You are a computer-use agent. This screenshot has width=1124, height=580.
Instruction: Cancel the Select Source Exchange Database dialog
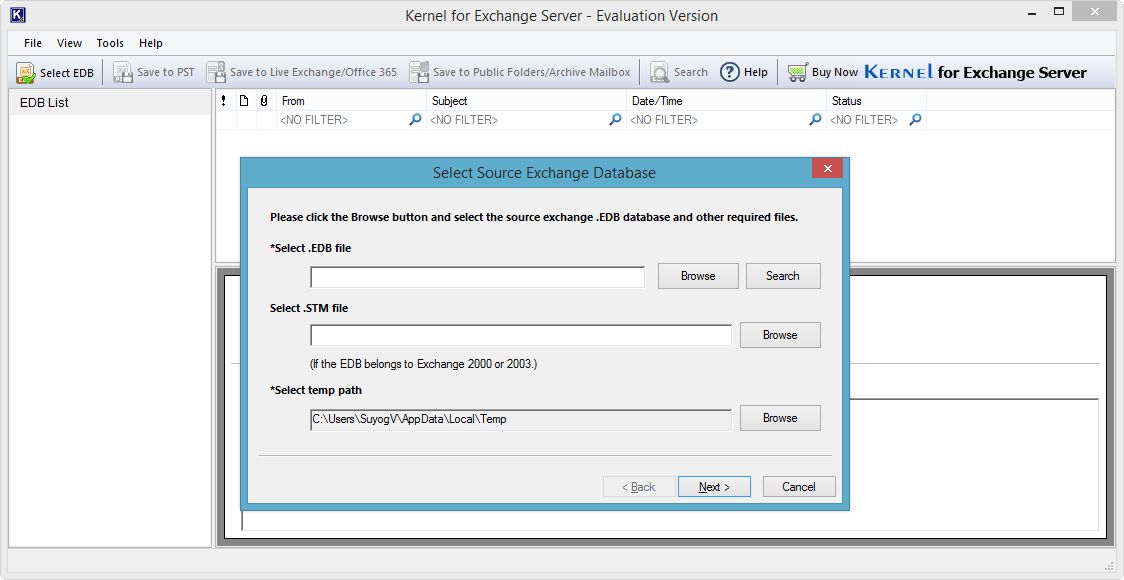[x=799, y=487]
